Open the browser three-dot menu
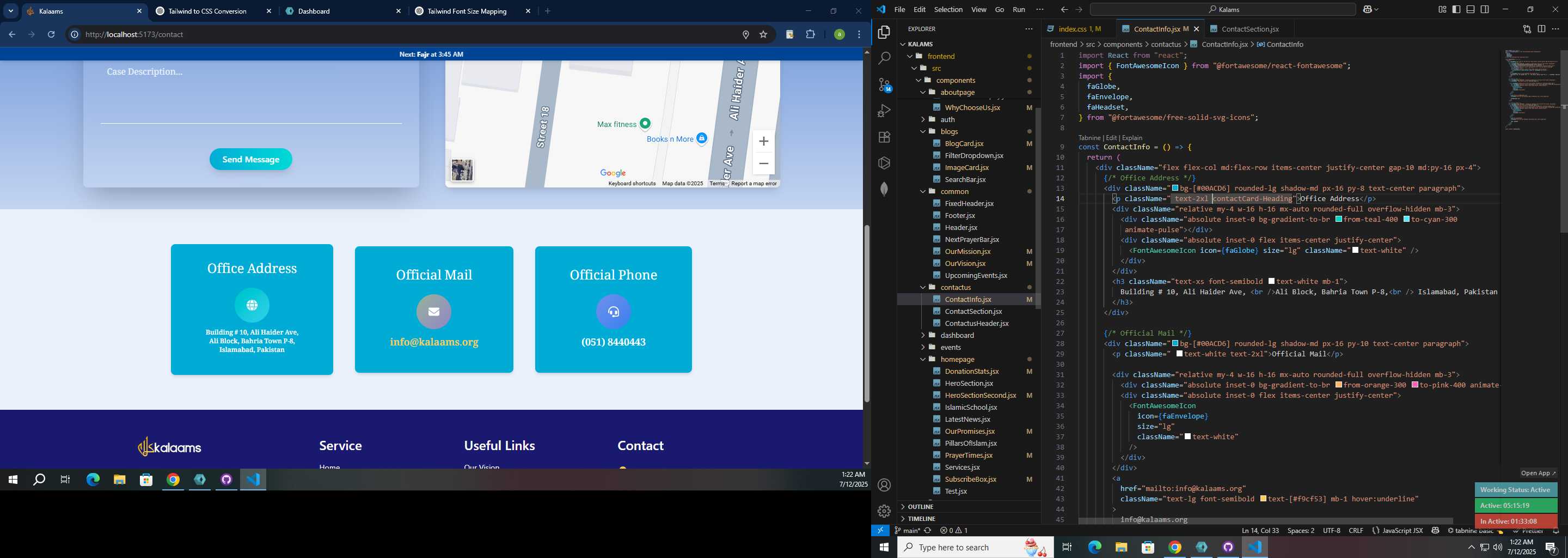The width and height of the screenshot is (1568, 558). pos(859,35)
